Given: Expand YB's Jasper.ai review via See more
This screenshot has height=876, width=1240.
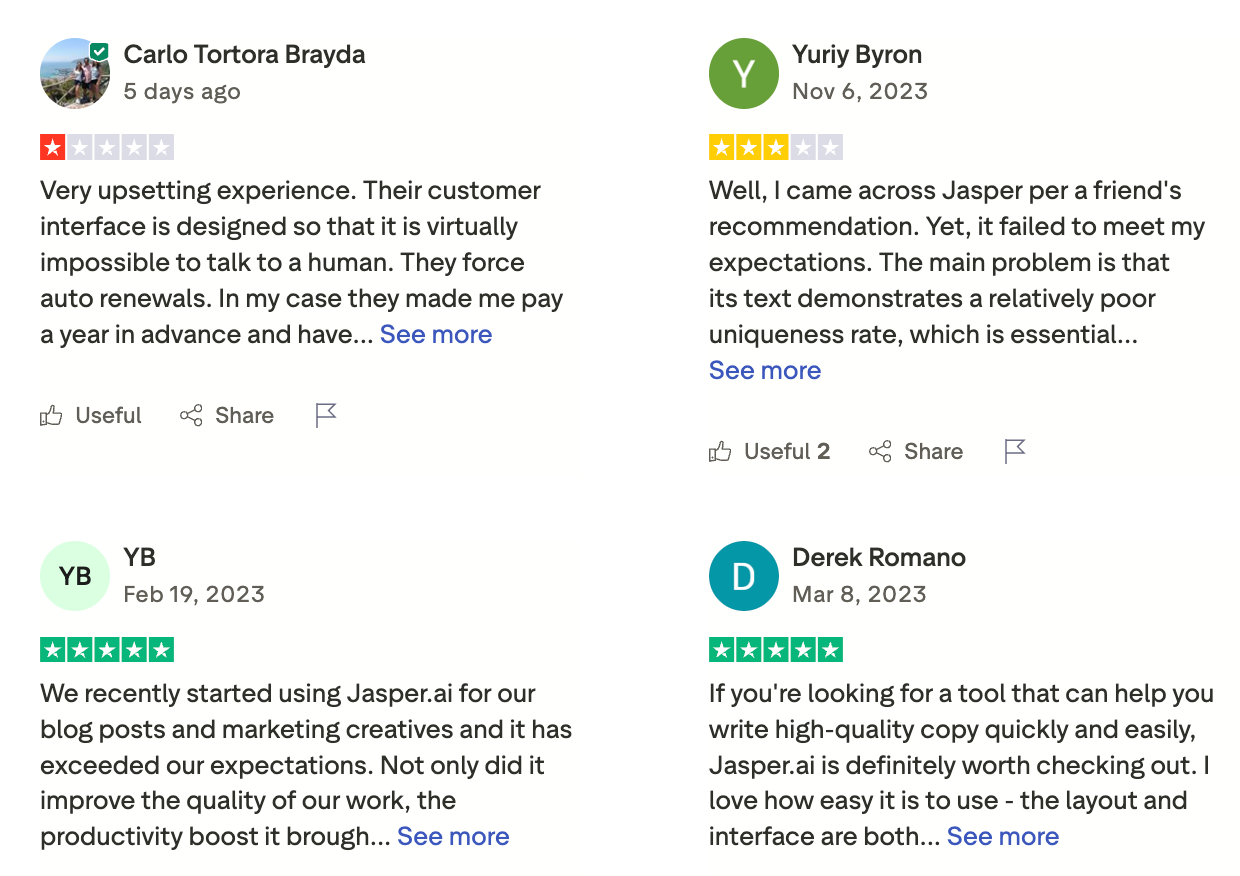Looking at the screenshot, I should (x=453, y=836).
